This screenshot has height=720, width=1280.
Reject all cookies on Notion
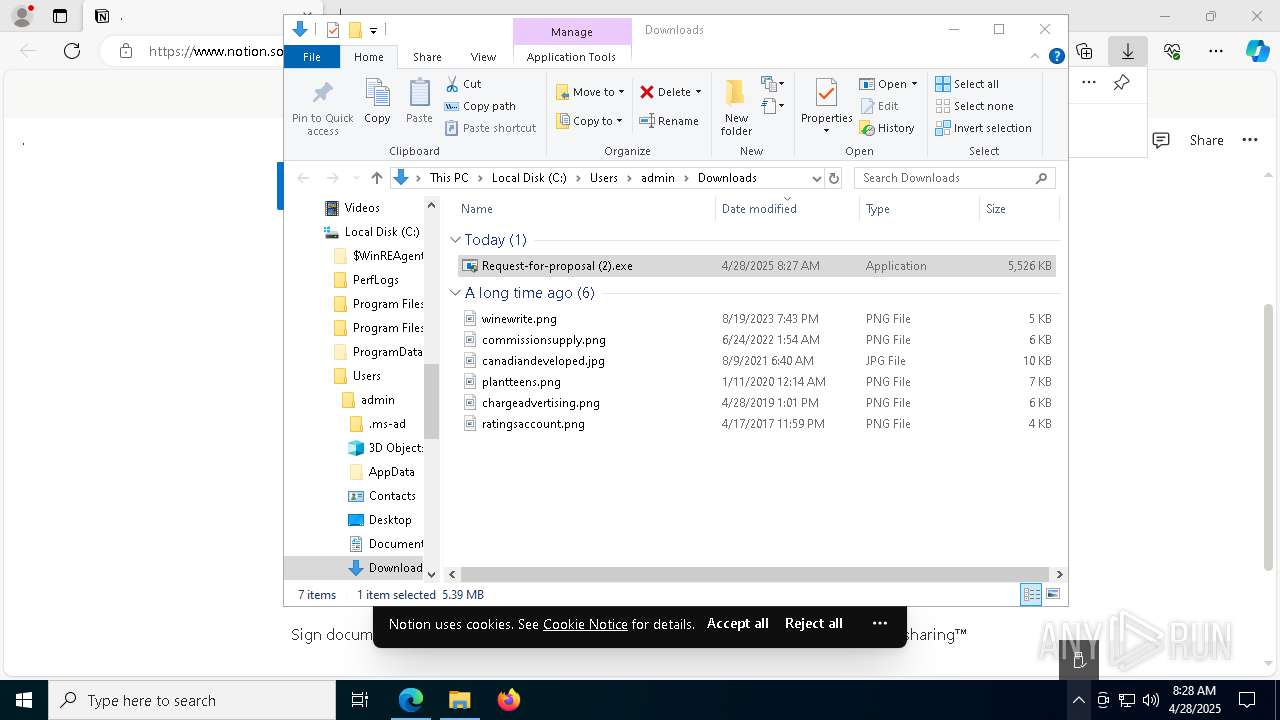click(813, 623)
